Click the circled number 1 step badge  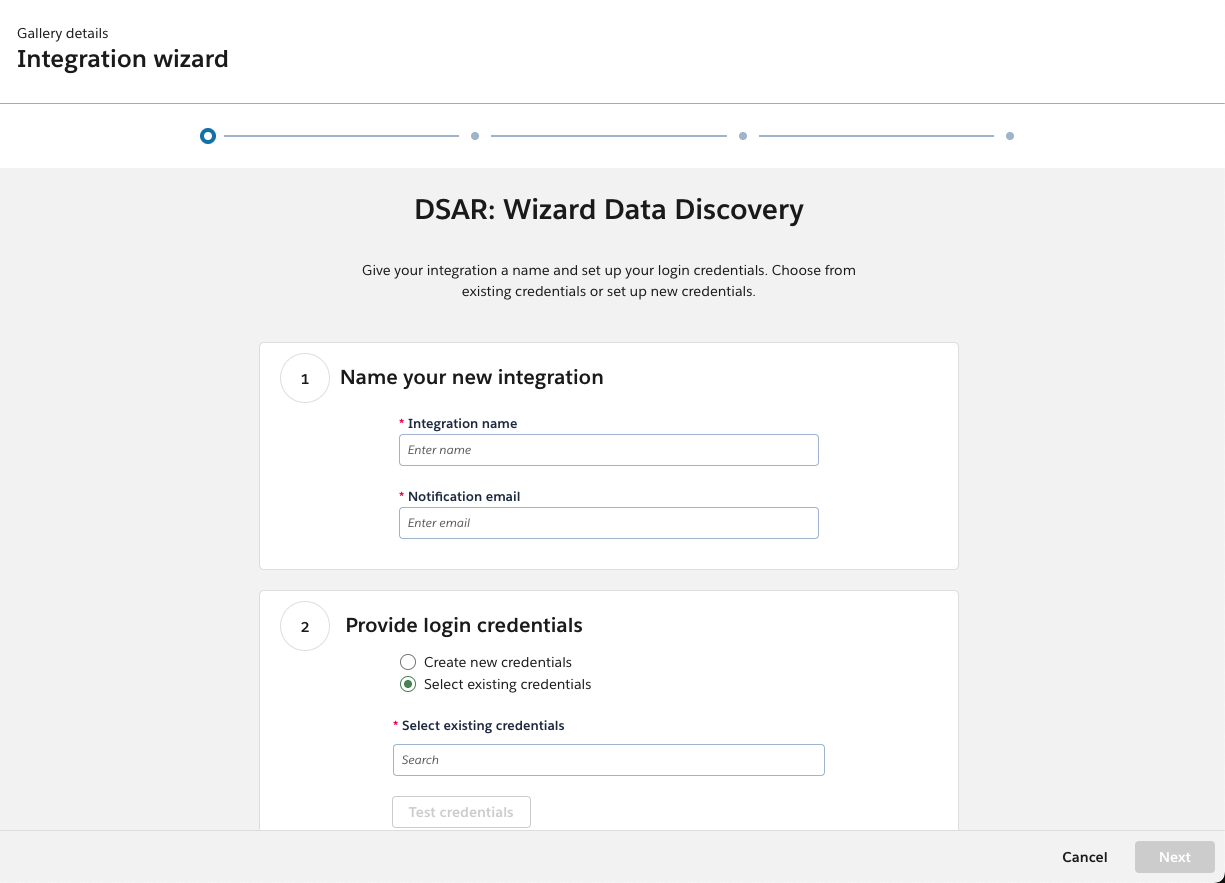[x=305, y=379]
